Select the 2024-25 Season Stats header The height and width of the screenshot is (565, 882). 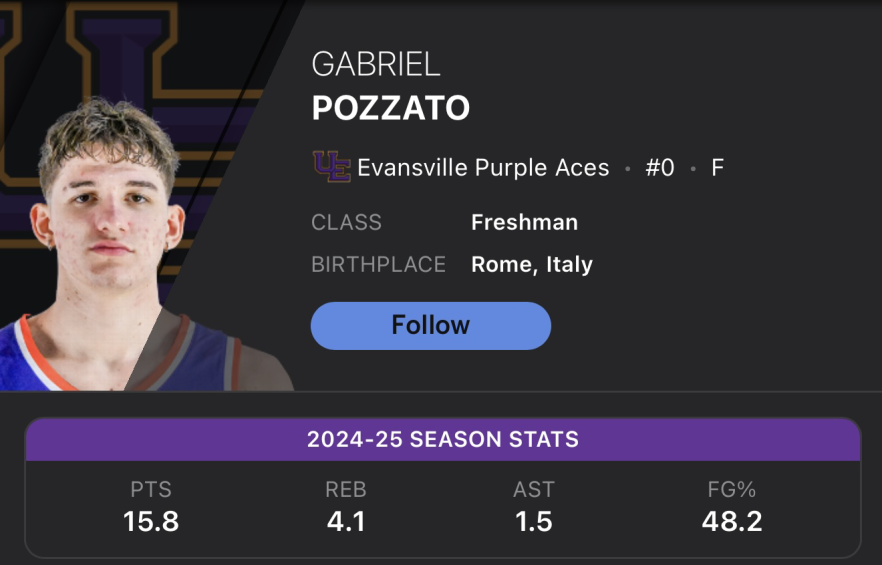443,440
